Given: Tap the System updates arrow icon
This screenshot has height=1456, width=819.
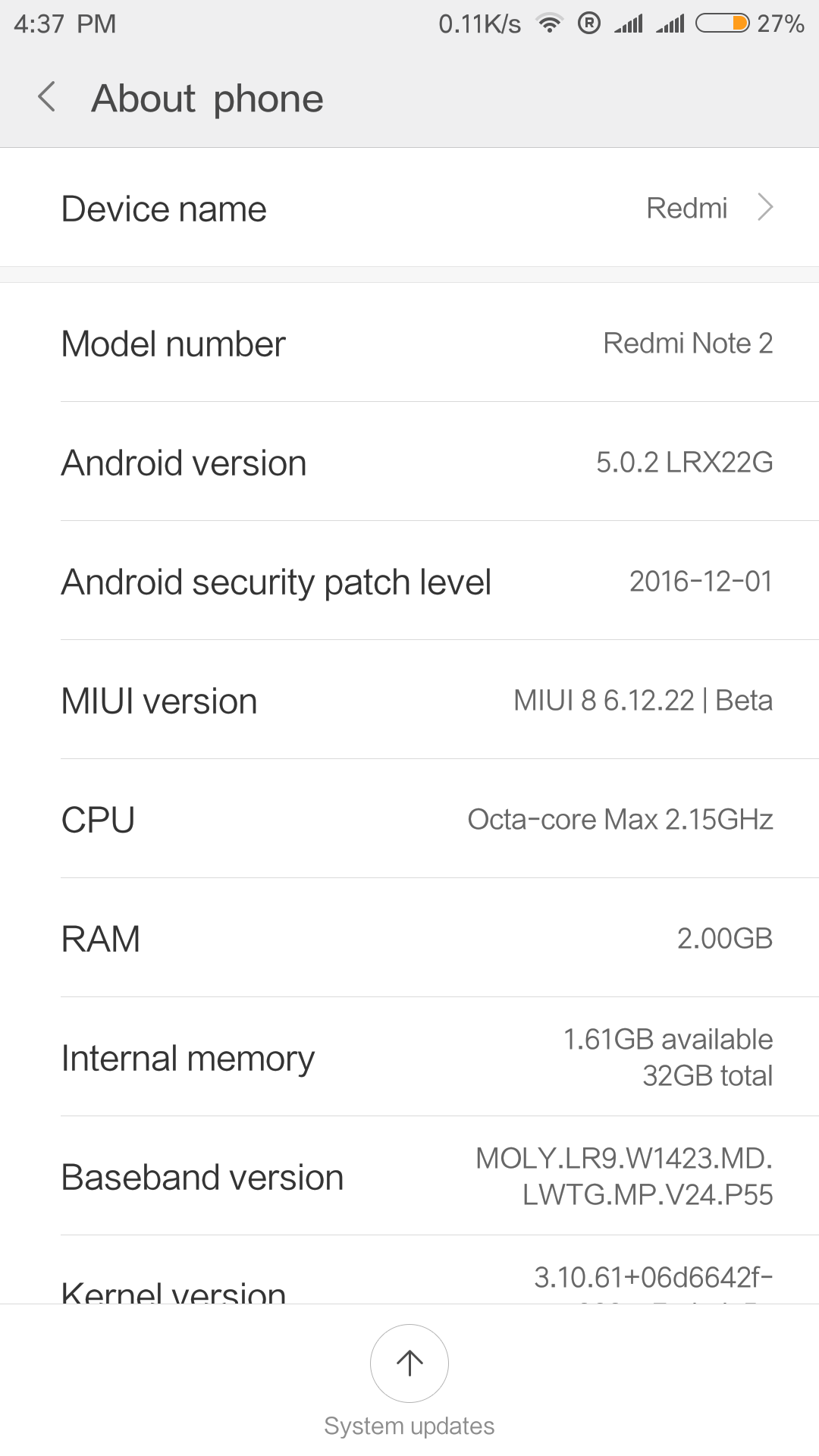Looking at the screenshot, I should click(409, 1363).
